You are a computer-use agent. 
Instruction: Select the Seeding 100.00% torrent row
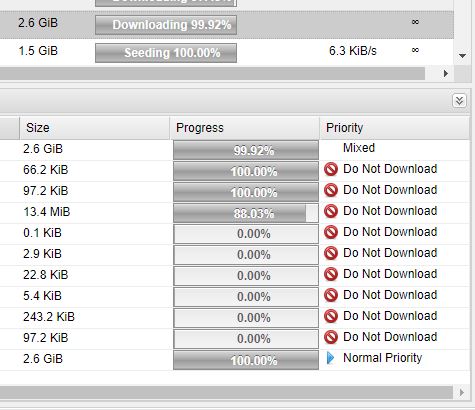pyautogui.click(x=227, y=52)
